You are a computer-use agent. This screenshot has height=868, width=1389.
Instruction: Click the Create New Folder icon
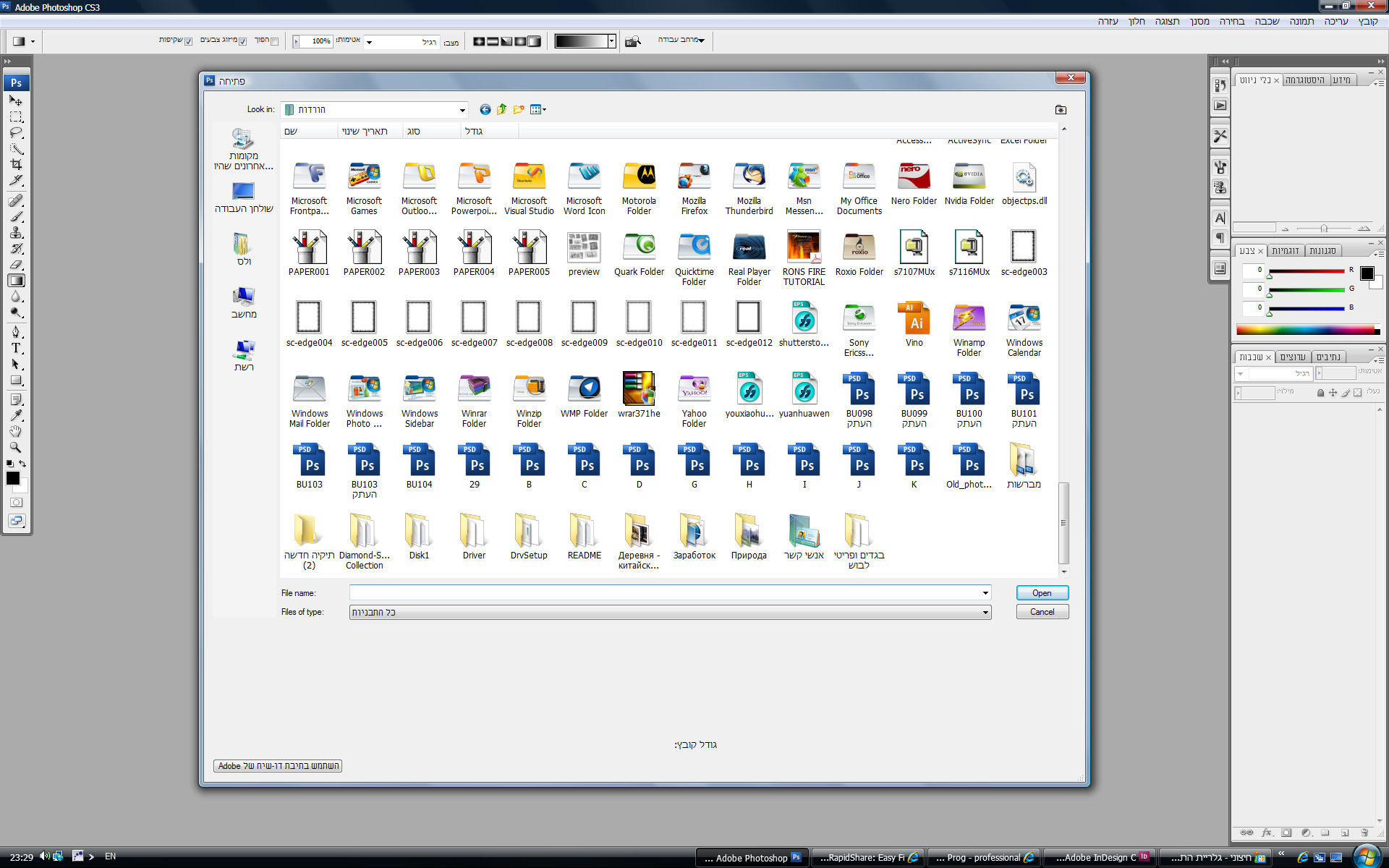[519, 109]
